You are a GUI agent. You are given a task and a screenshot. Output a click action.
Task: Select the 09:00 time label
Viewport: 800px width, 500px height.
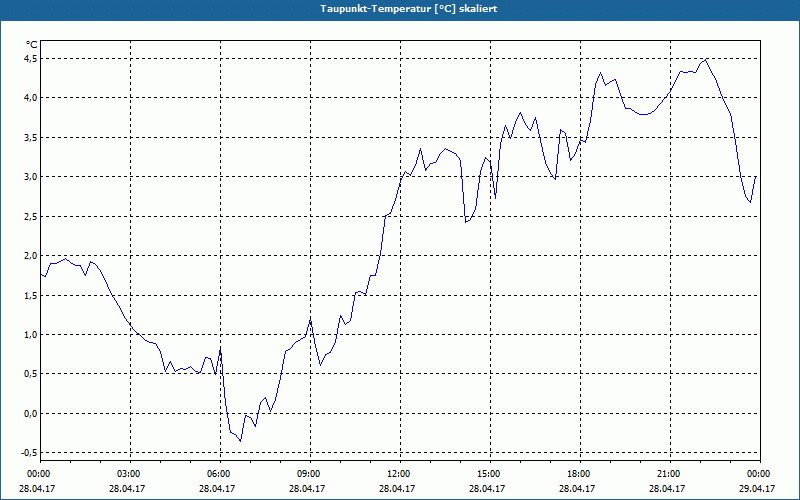pos(308,474)
